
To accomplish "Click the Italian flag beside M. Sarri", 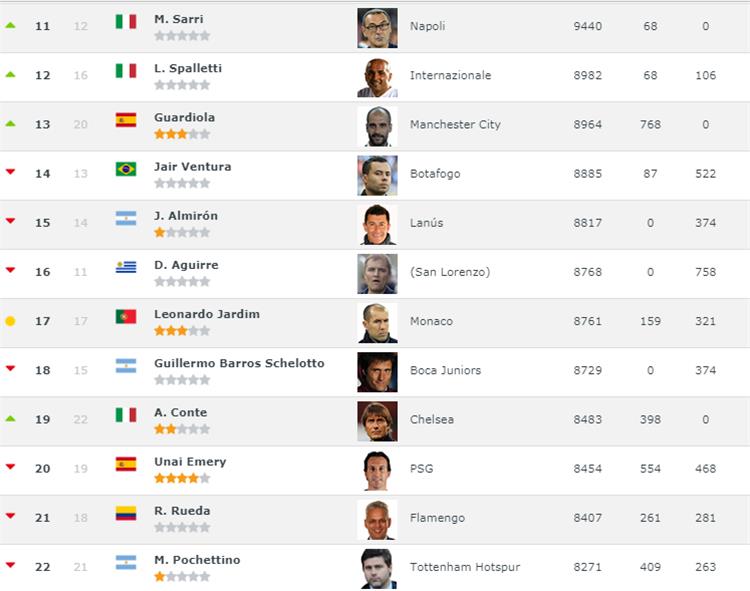I will 126,21.
